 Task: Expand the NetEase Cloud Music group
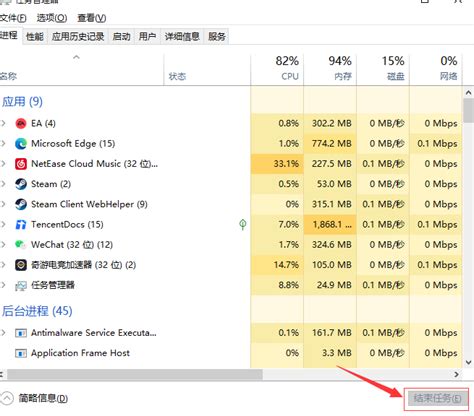point(4,164)
